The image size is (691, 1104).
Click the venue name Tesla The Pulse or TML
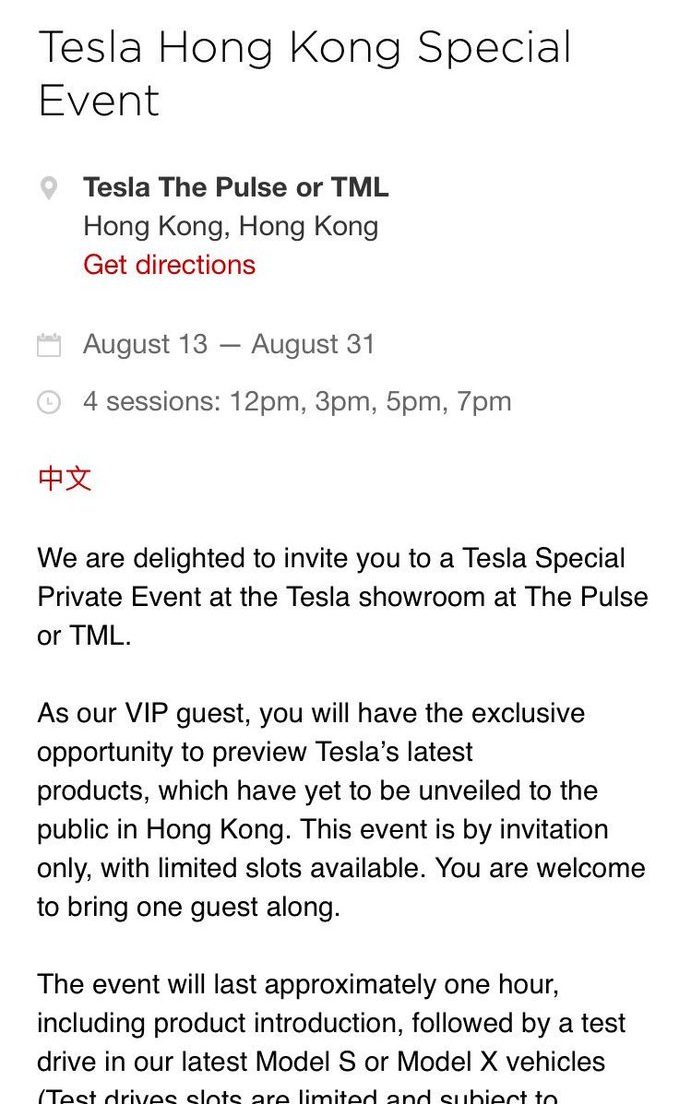click(236, 187)
